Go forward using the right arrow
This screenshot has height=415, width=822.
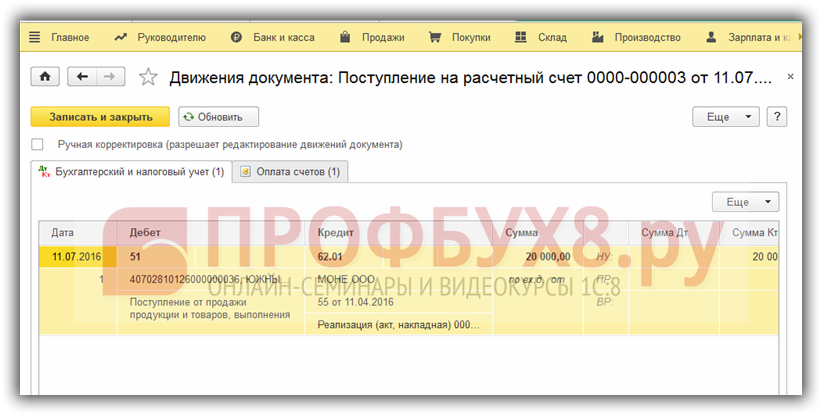pyautogui.click(x=110, y=77)
